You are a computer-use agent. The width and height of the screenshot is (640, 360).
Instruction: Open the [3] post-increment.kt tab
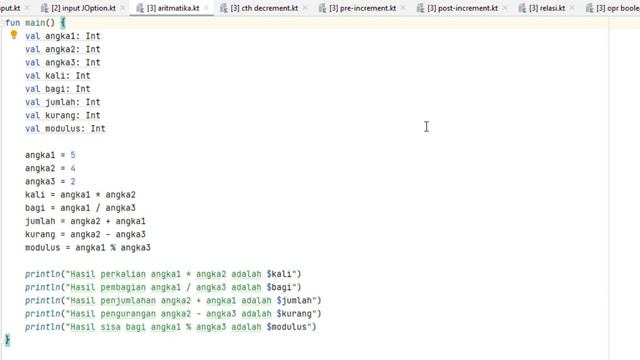click(x=462, y=8)
